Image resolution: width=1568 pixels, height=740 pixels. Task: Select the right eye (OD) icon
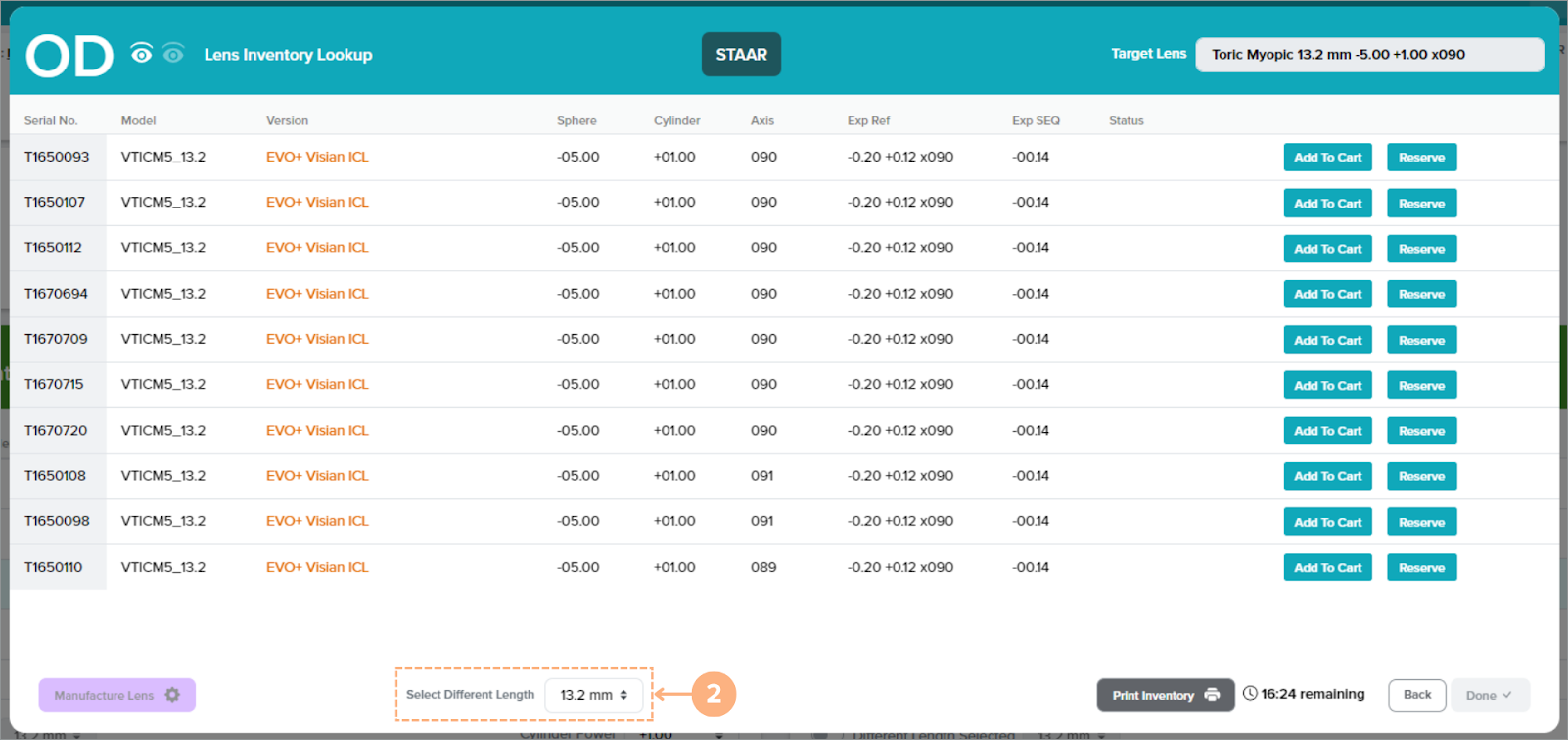[142, 54]
